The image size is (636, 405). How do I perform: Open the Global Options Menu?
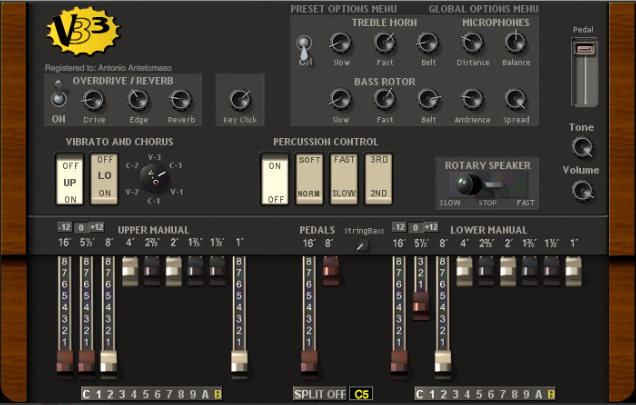(483, 8)
